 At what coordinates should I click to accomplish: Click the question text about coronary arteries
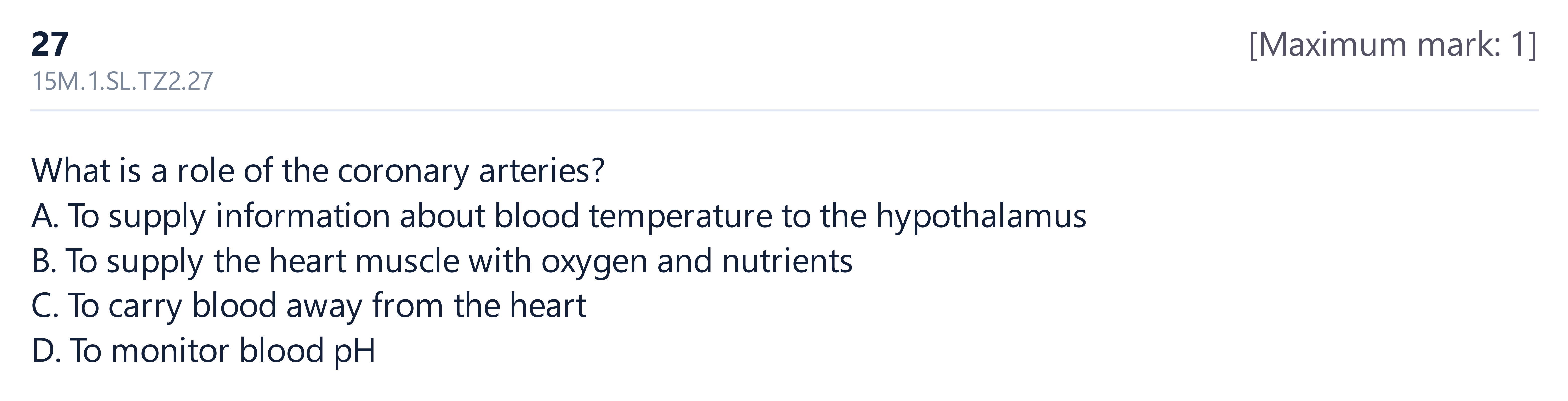coord(318,171)
